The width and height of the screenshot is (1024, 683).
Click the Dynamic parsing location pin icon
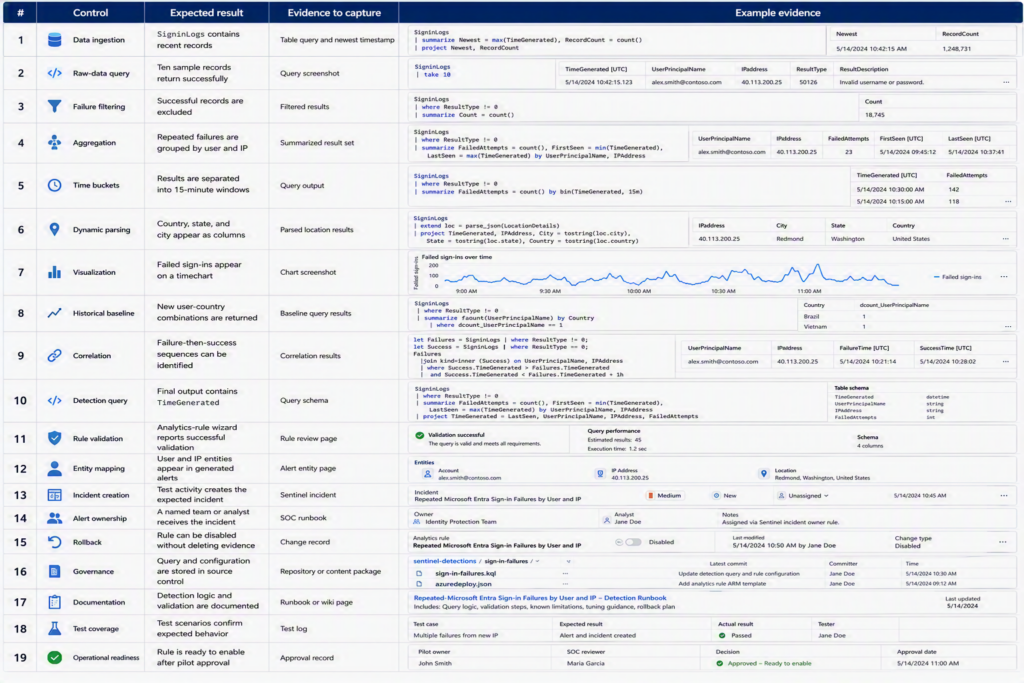point(55,229)
